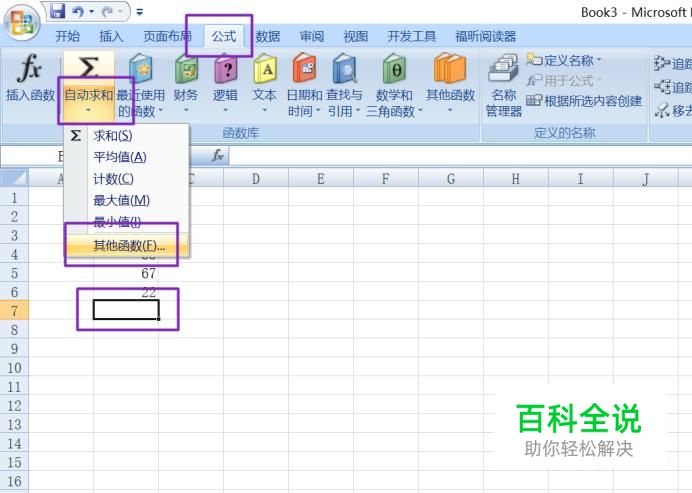Viewport: 692px width, 493px height.
Task: Choose 最小值(I) from the menu
Action: tap(127, 222)
